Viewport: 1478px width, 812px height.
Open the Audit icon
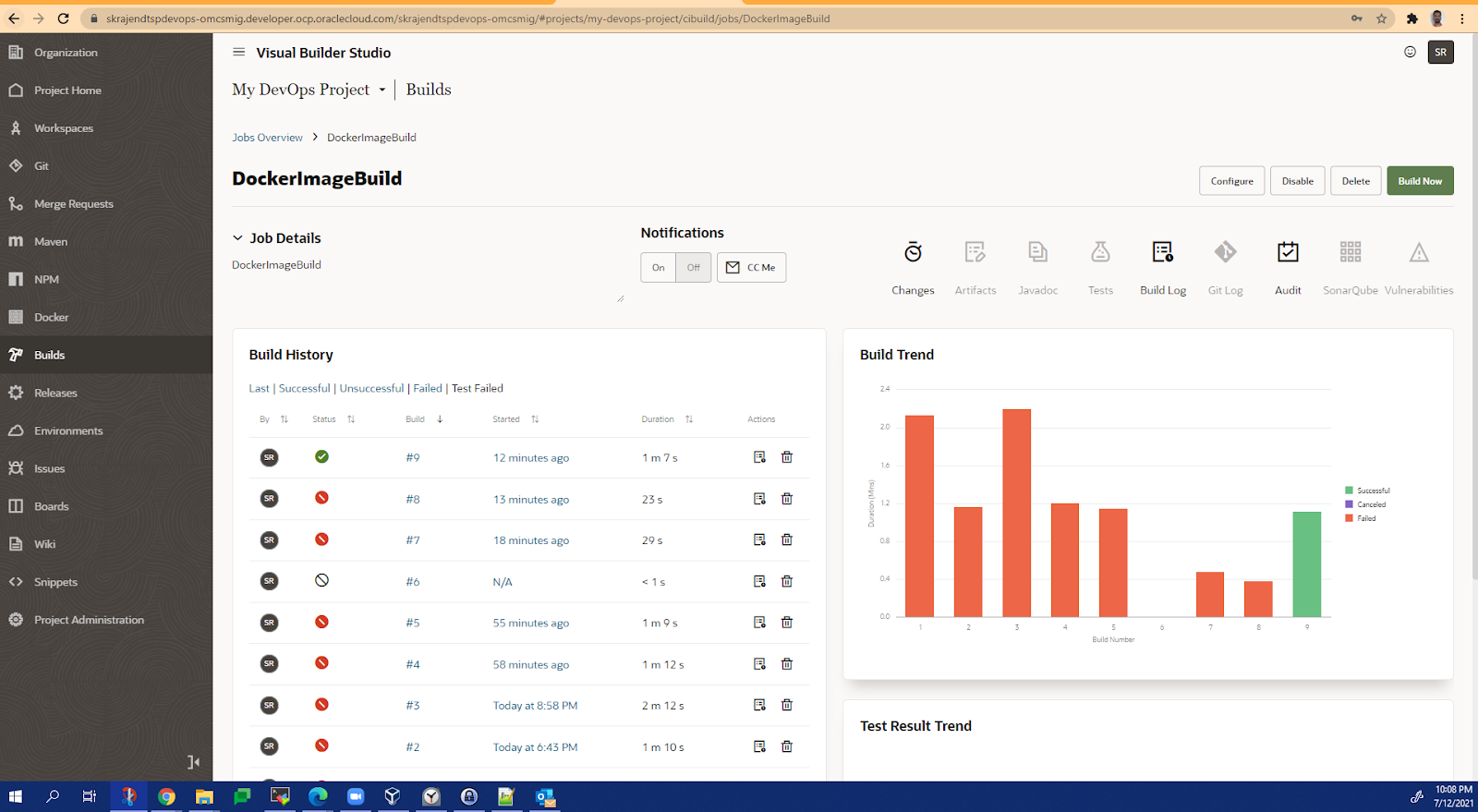click(x=1288, y=251)
